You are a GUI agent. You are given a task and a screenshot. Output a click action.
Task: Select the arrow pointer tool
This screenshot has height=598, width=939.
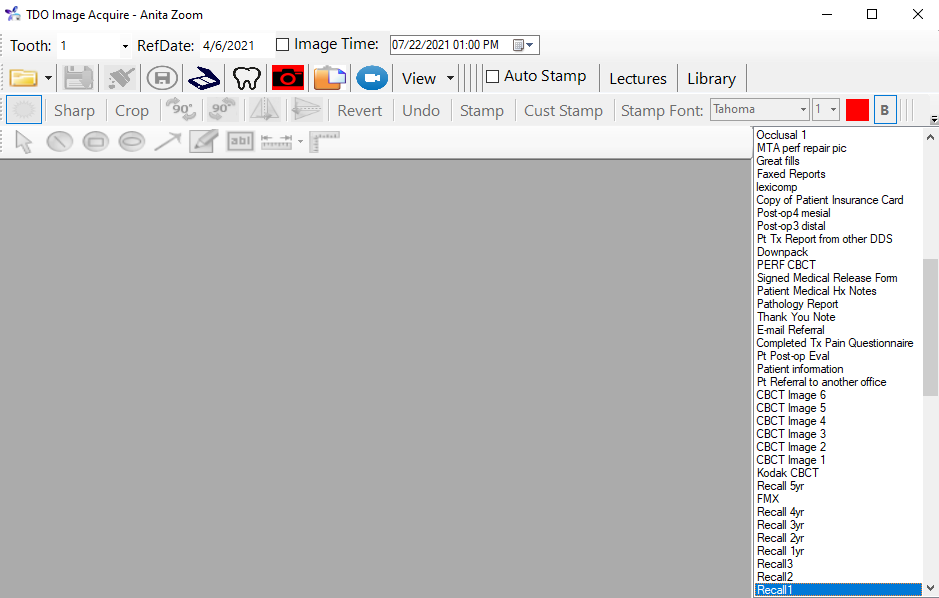[x=24, y=142]
